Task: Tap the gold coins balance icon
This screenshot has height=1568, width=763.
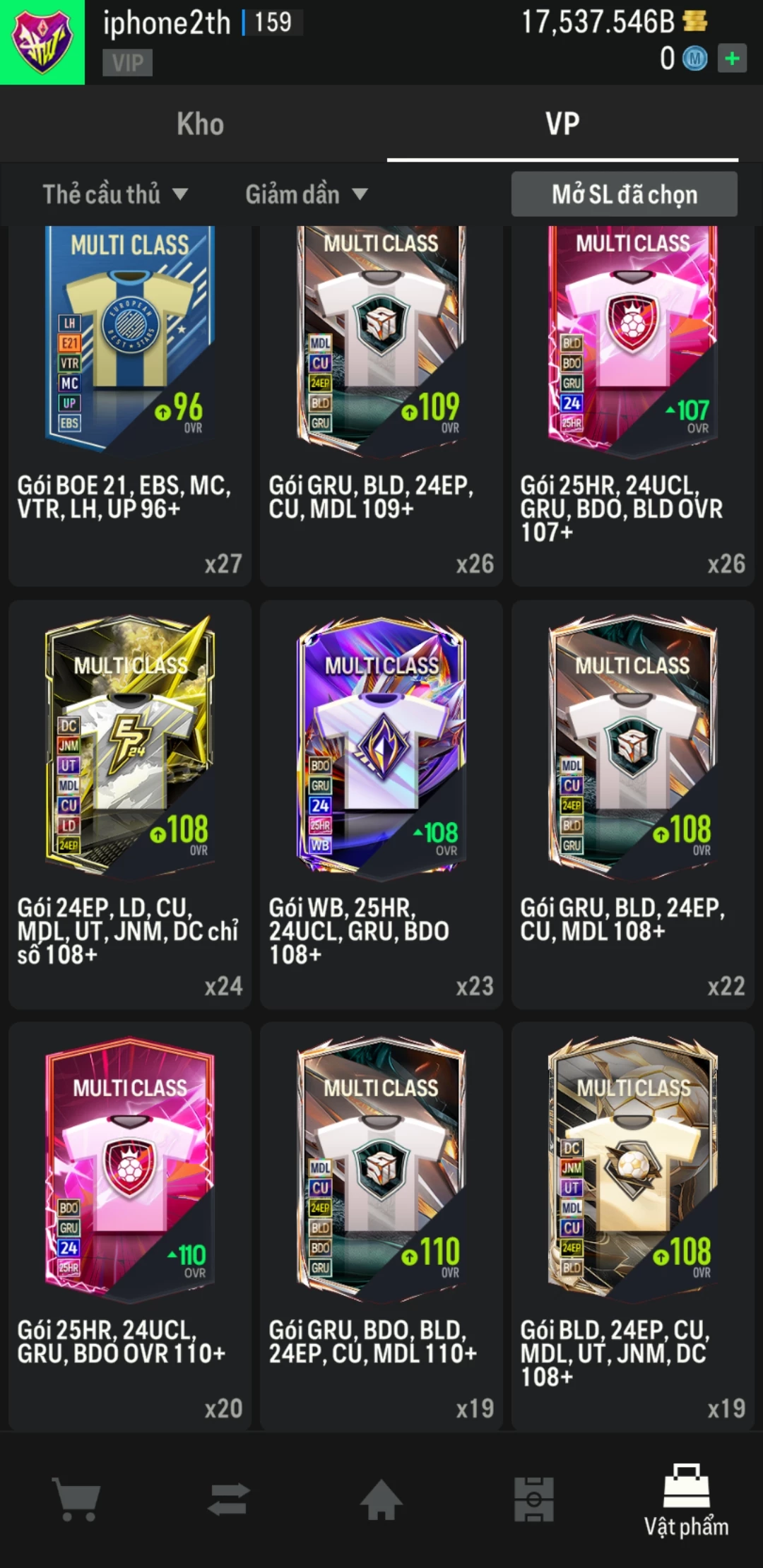Action: [695, 22]
